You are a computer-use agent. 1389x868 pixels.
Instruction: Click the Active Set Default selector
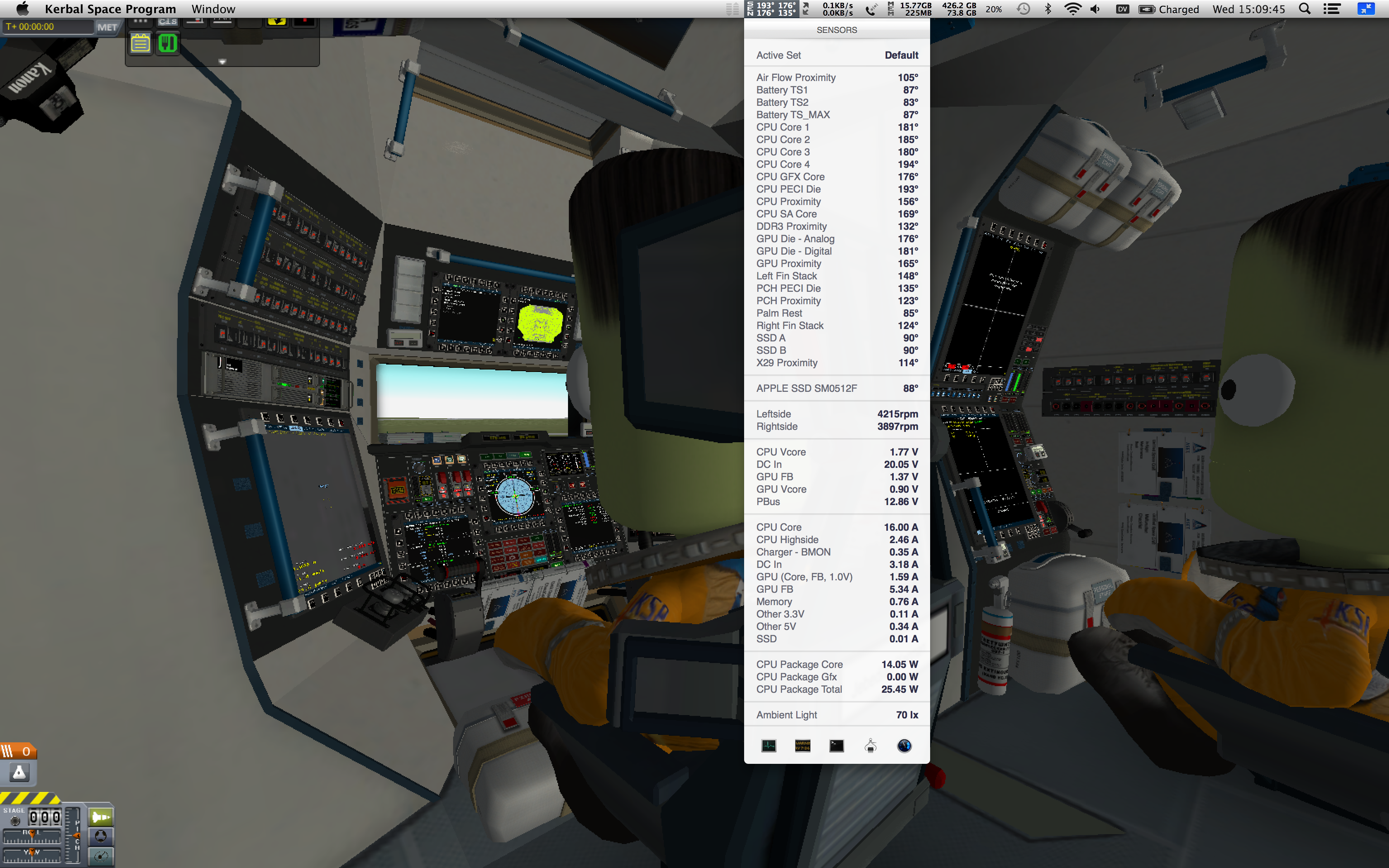837,55
